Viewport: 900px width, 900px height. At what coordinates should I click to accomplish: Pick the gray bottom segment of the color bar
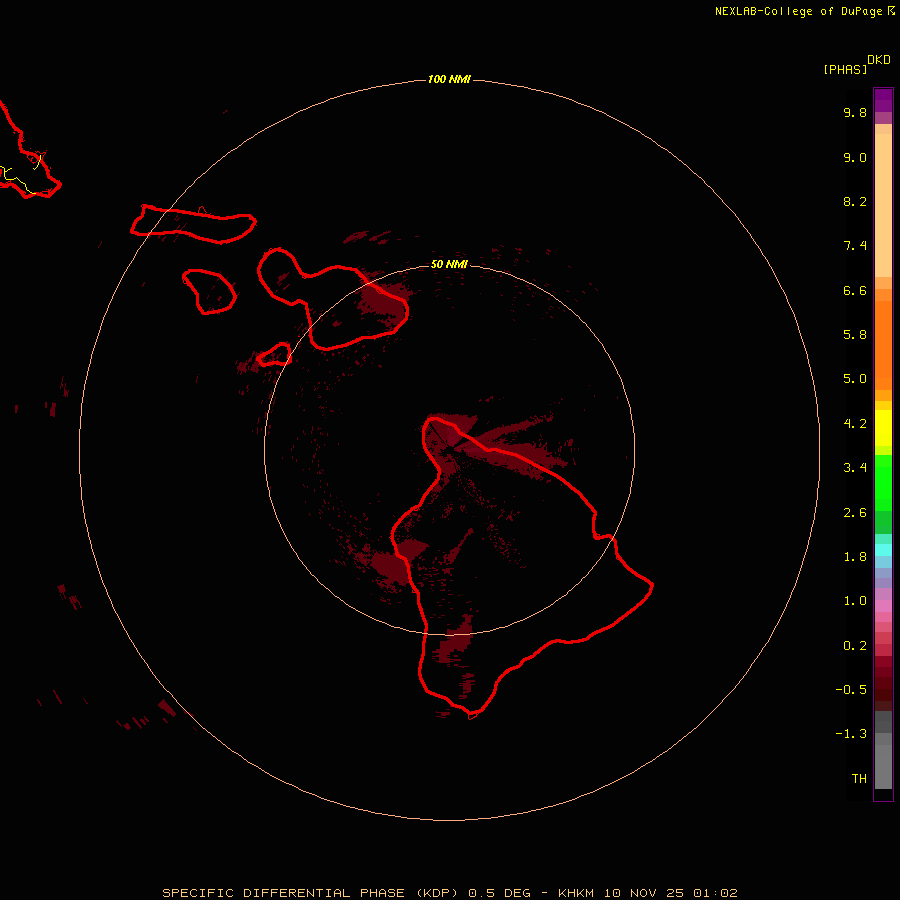(883, 768)
